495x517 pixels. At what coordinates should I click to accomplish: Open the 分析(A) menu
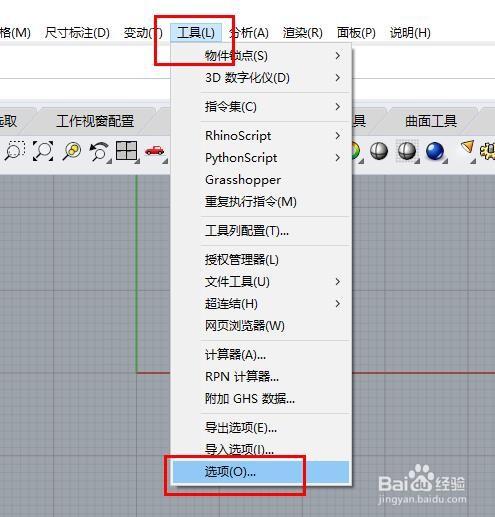249,33
